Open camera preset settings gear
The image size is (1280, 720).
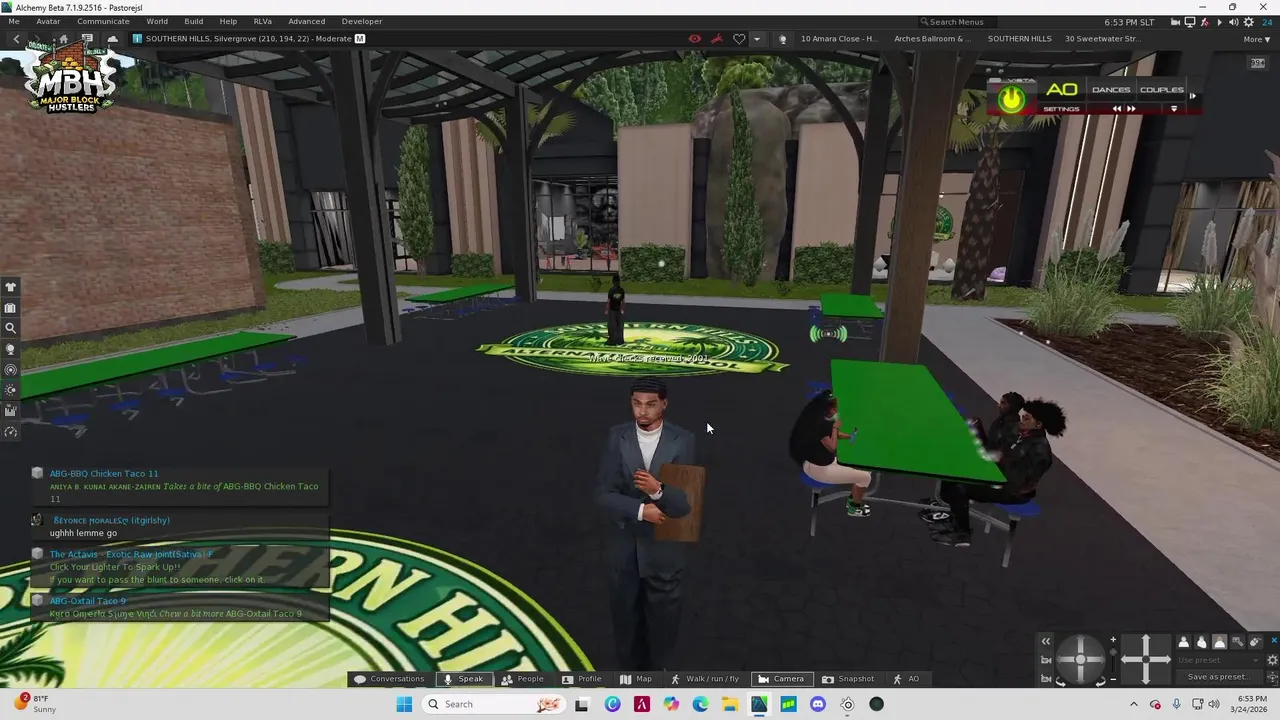click(1272, 660)
